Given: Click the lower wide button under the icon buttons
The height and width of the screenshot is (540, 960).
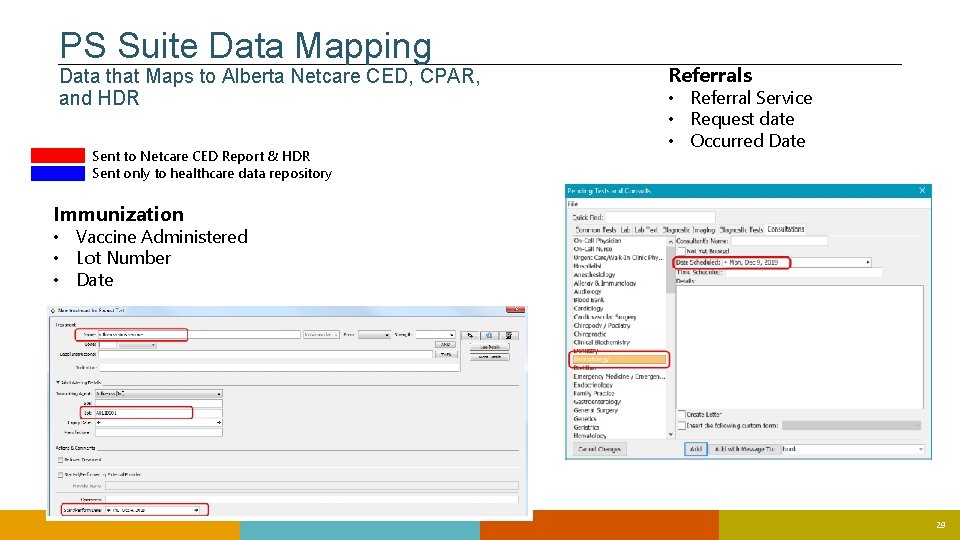Looking at the screenshot, I should click(490, 357).
